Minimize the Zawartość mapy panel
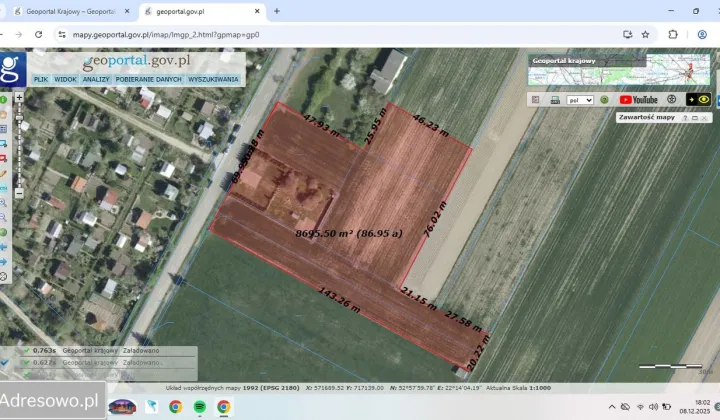The width and height of the screenshot is (720, 420). pos(696,118)
